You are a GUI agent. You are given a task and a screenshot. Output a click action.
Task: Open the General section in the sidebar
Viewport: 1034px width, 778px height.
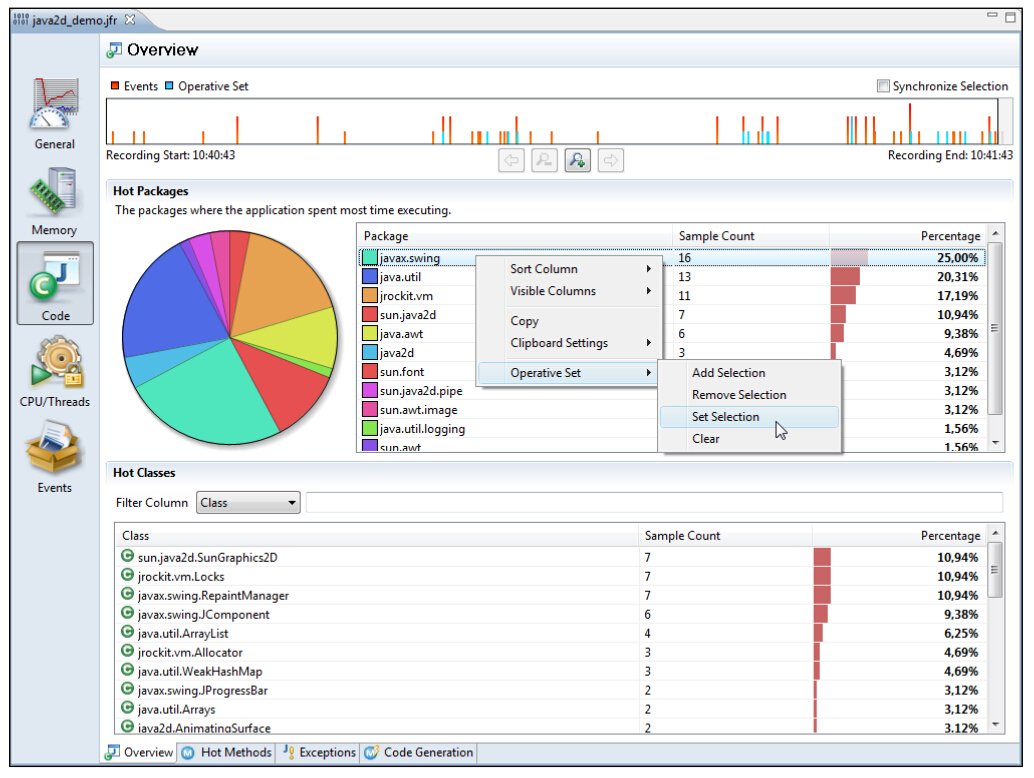[54, 112]
